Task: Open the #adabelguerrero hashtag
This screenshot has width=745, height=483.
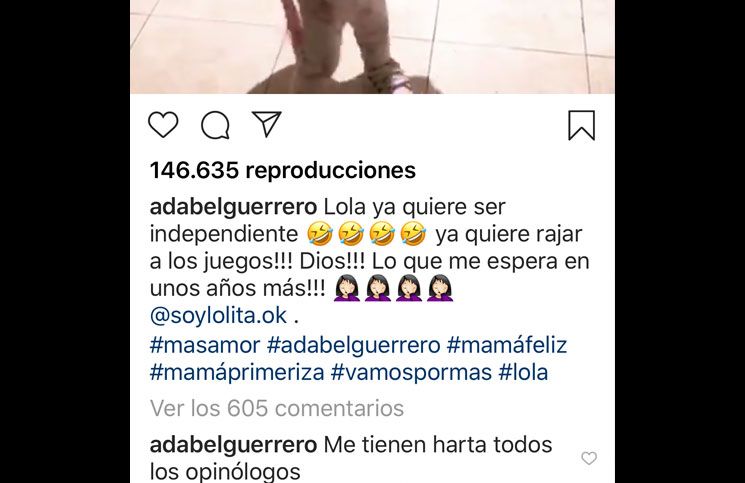Action: point(353,345)
